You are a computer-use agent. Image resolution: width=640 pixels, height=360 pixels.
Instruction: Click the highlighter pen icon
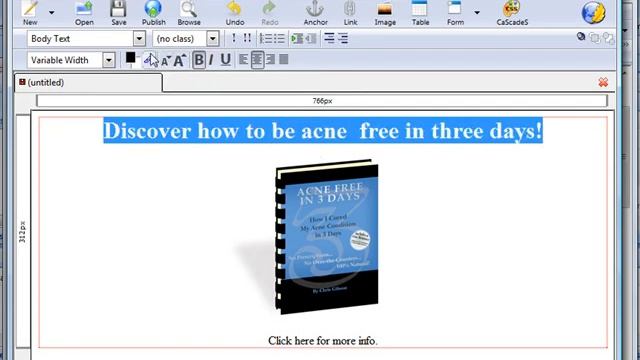coord(149,60)
